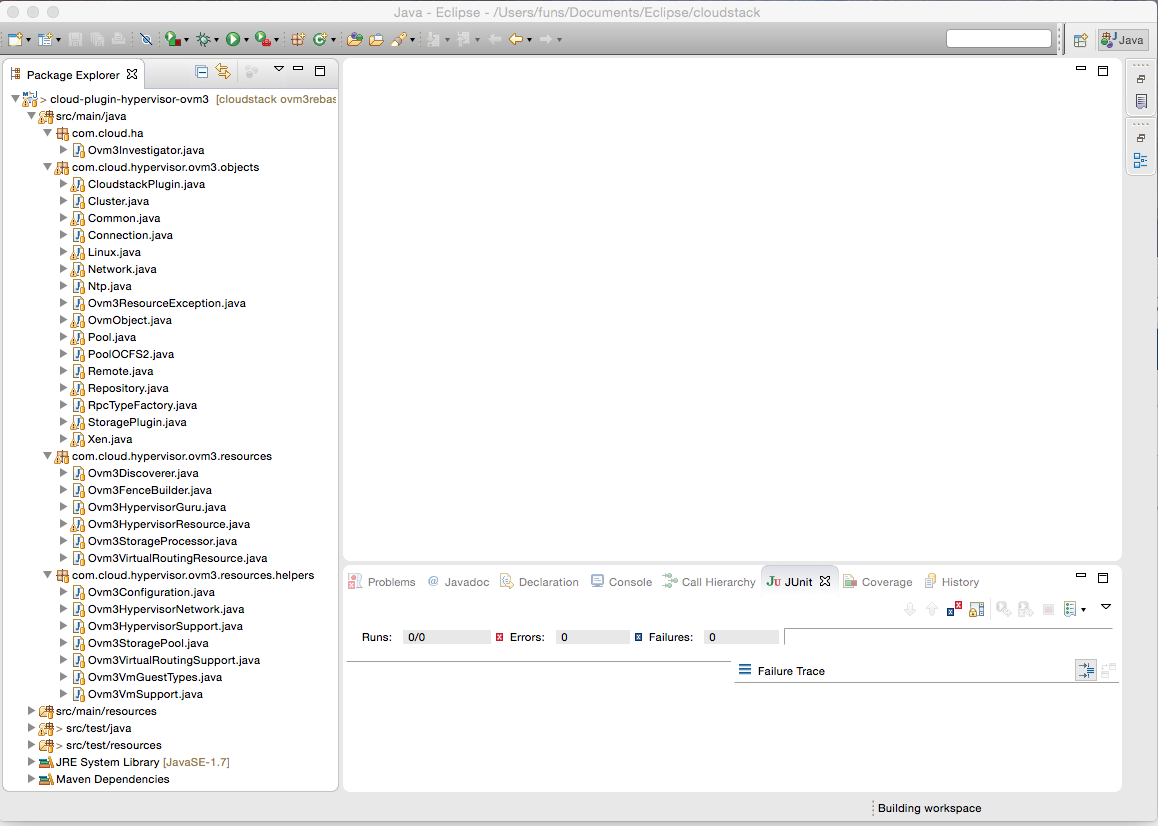Click the Open Task folder icon
1158x826 pixels.
(376, 39)
